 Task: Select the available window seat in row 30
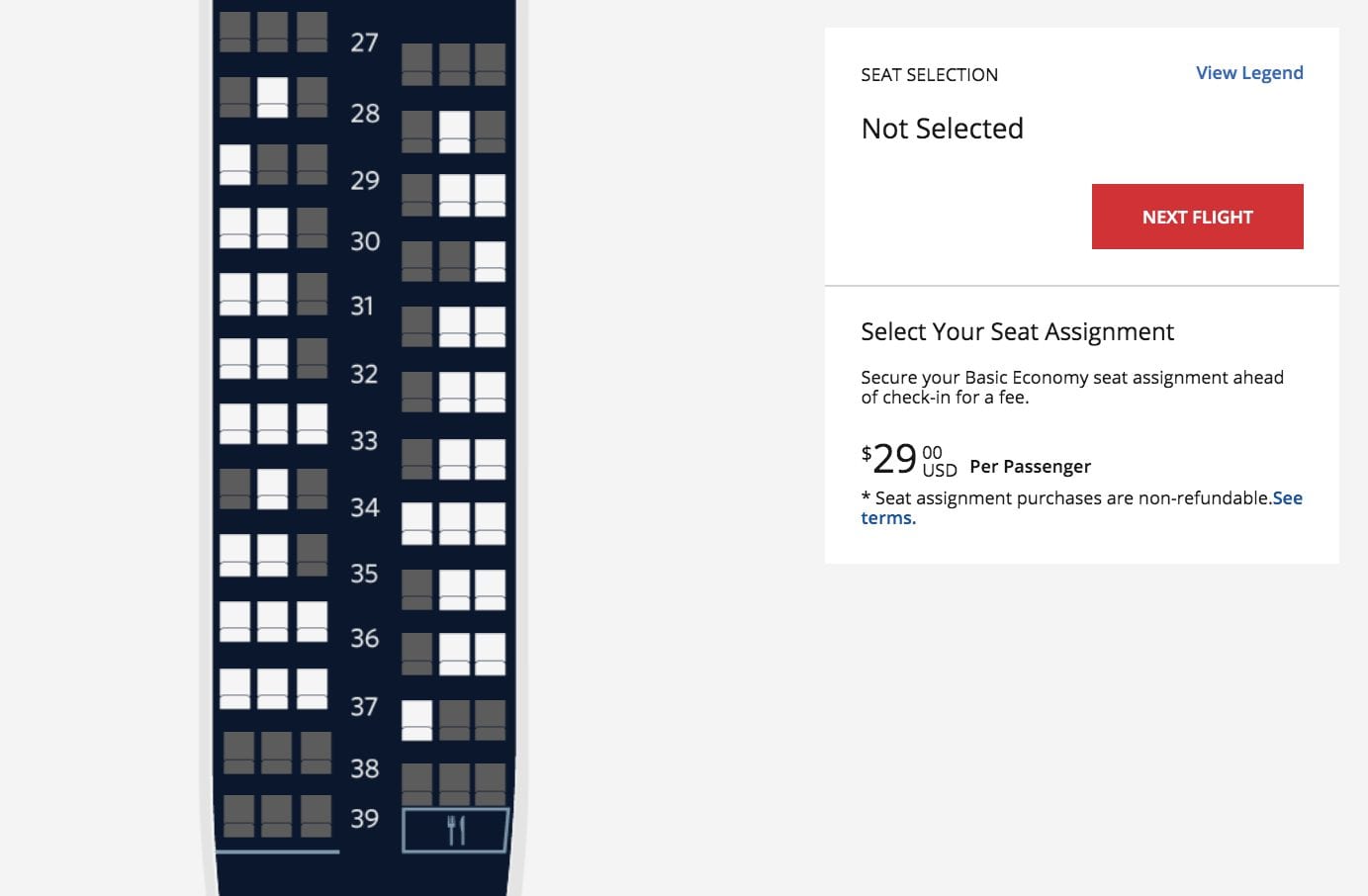[x=492, y=259]
